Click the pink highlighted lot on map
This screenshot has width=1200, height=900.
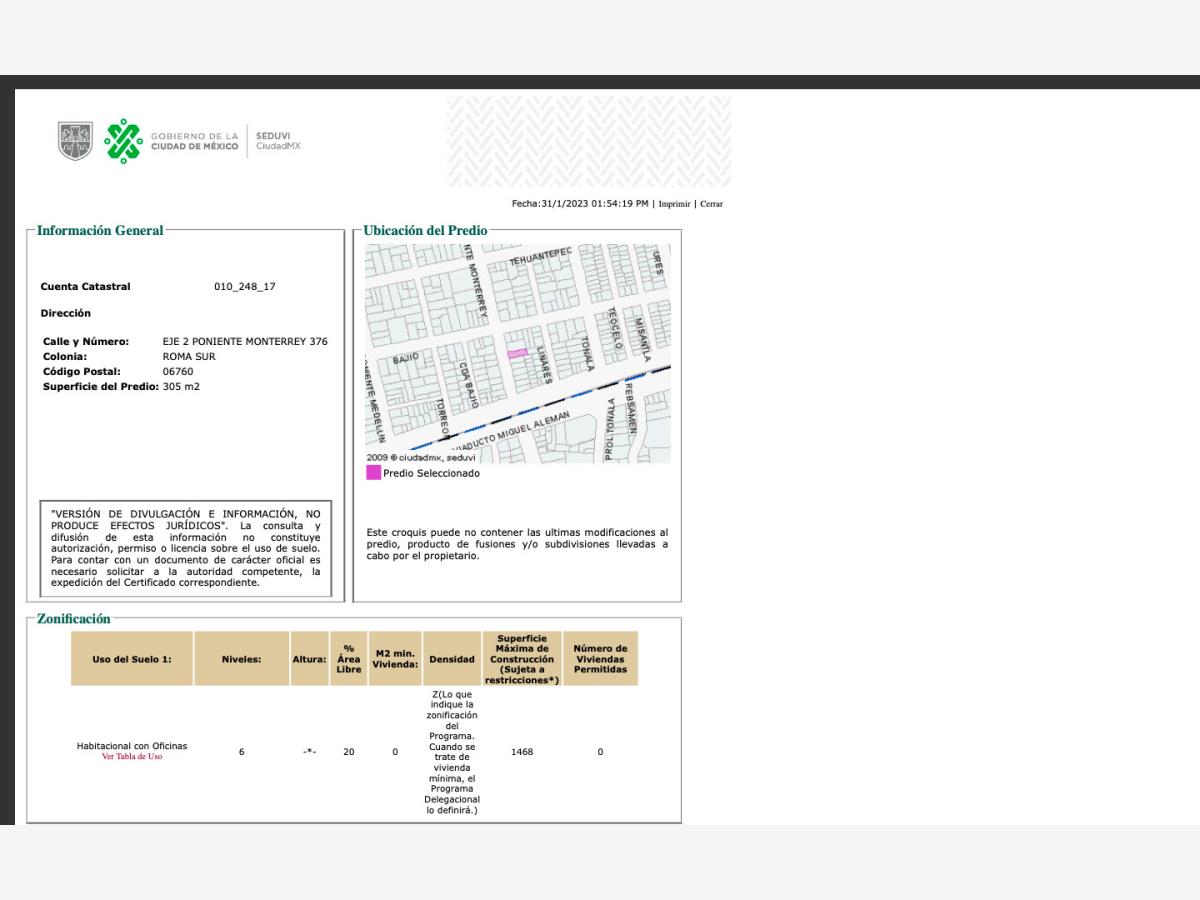coord(517,353)
